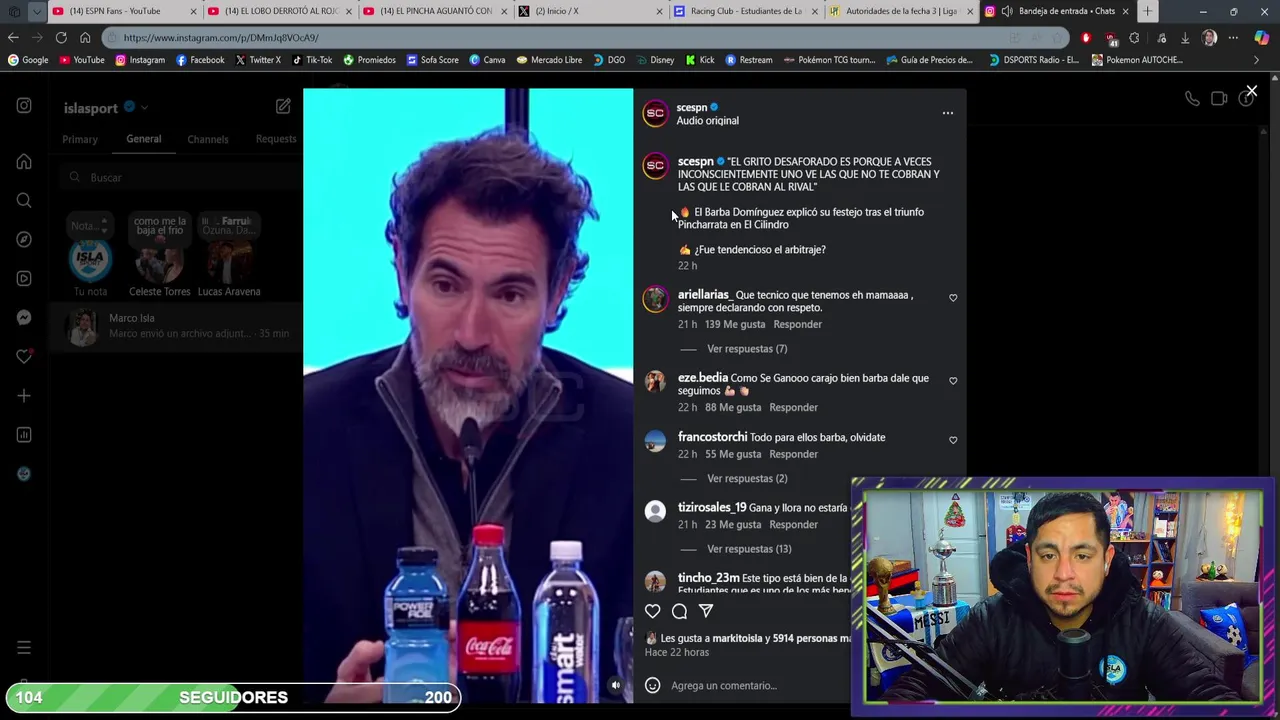Image resolution: width=1280 pixels, height=720 pixels.
Task: Click Create plus icon in sidebar
Action: 24,396
